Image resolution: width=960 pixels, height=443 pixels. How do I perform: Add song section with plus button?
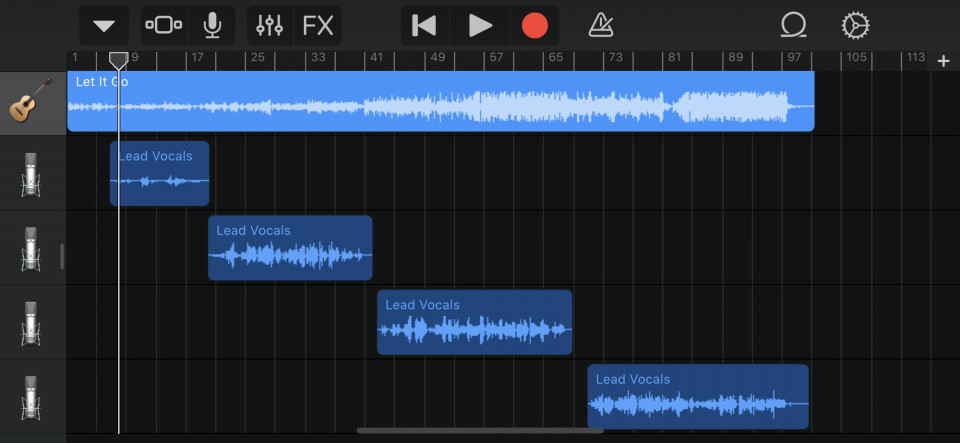(x=943, y=61)
